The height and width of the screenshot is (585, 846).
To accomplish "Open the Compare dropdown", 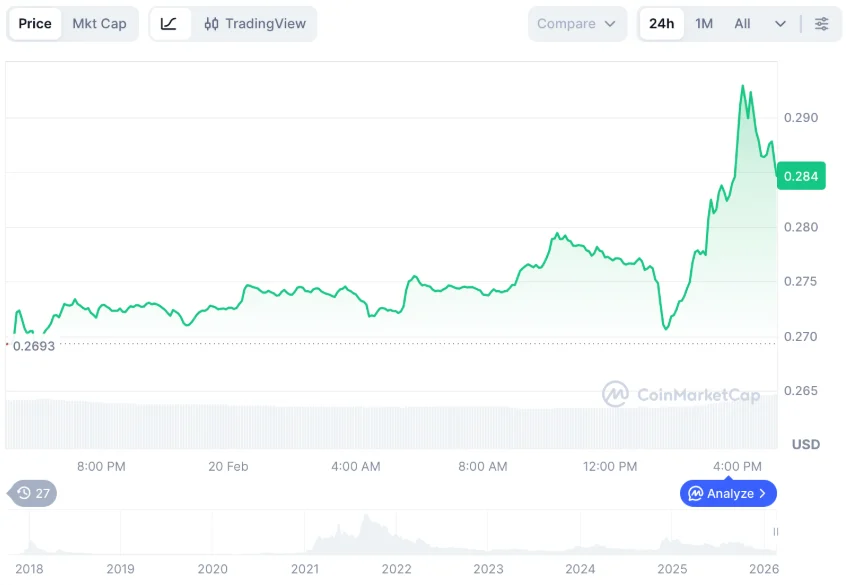I will (577, 23).
